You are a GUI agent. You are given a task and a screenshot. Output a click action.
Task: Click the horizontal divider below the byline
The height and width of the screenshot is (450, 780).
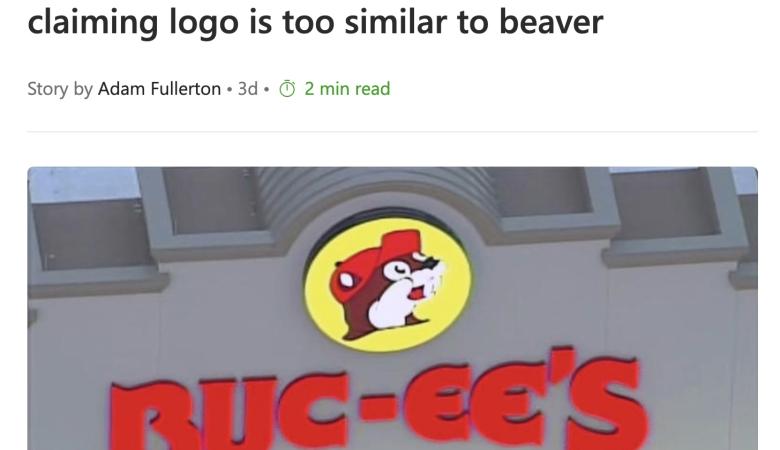point(392,132)
